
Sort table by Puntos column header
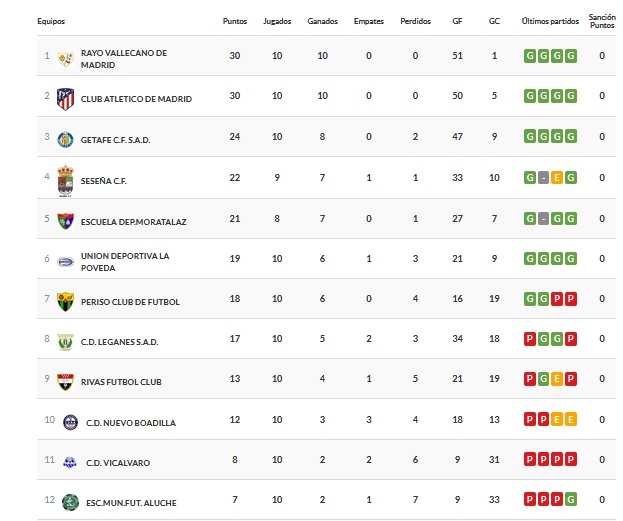[235, 21]
